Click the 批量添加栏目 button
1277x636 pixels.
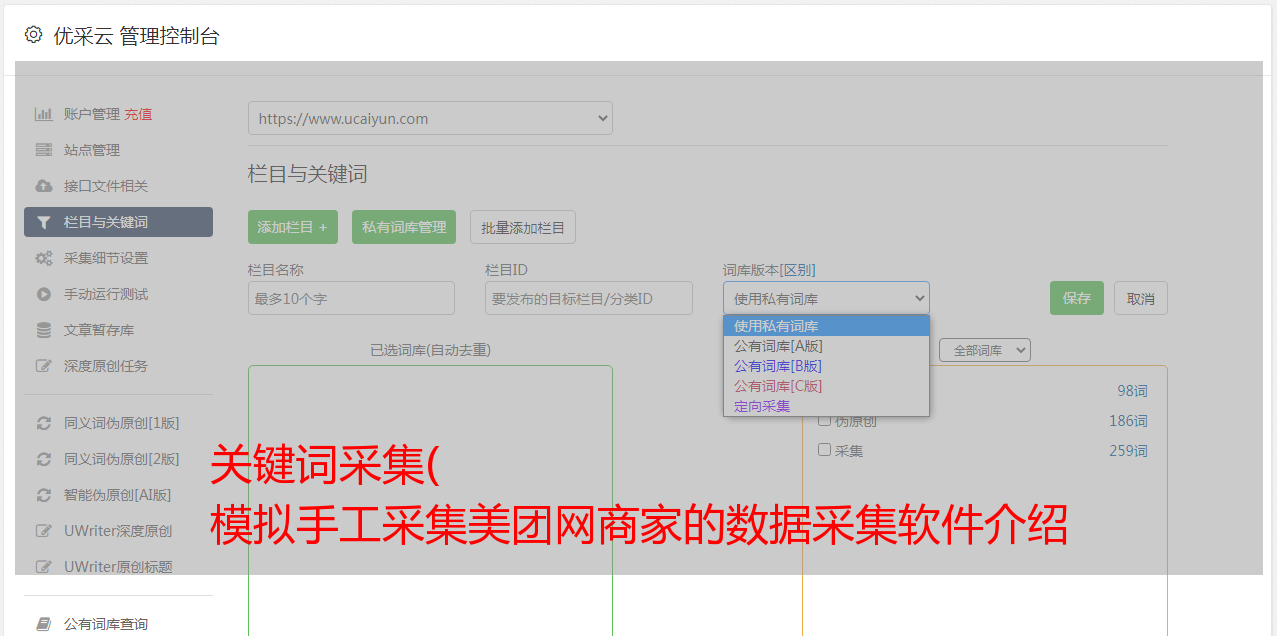pos(523,227)
